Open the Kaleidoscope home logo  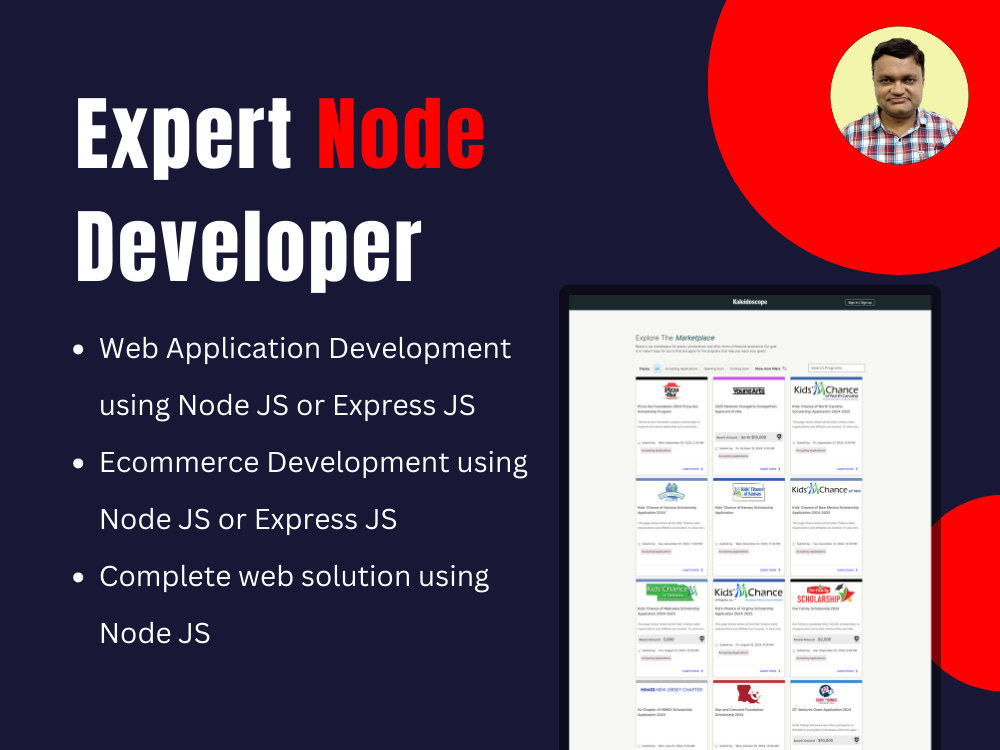pyautogui.click(x=749, y=302)
